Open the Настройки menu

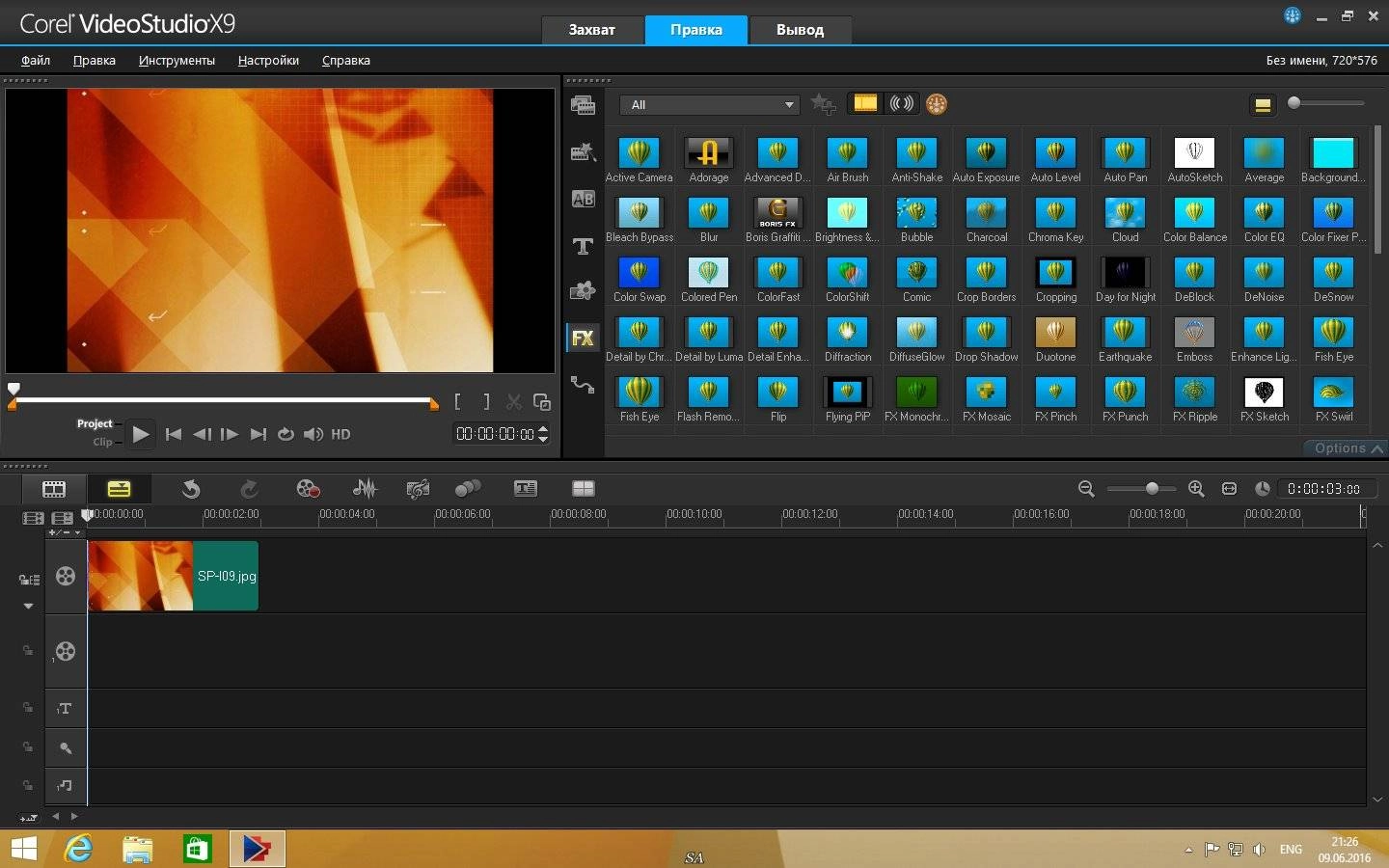point(268,60)
